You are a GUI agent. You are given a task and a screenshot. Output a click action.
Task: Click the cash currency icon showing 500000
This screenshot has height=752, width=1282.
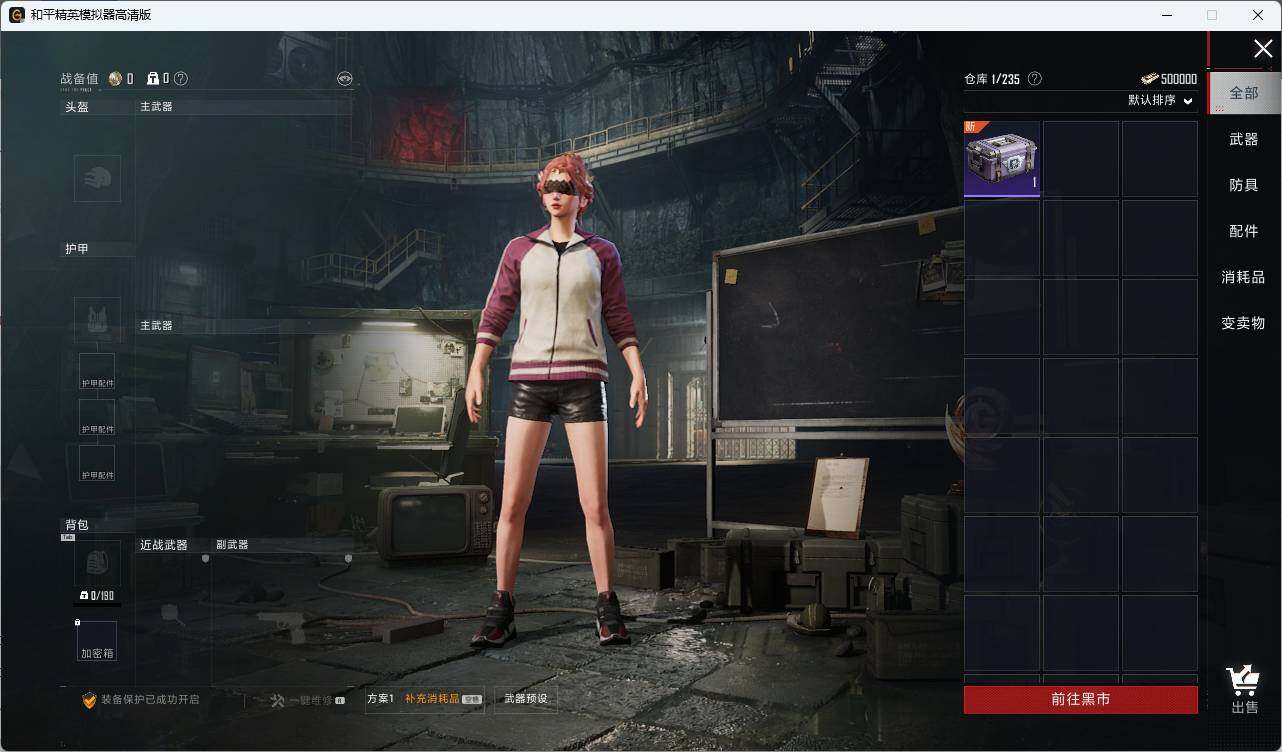[1149, 79]
